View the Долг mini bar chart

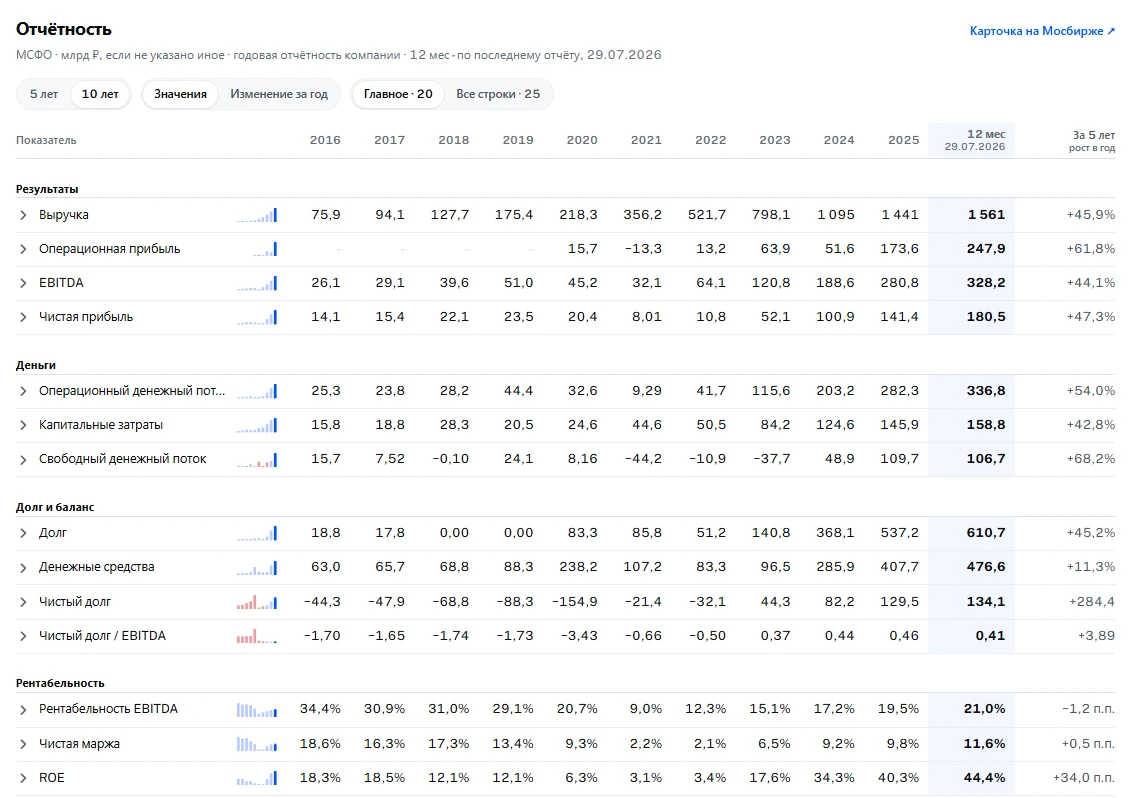(x=257, y=533)
